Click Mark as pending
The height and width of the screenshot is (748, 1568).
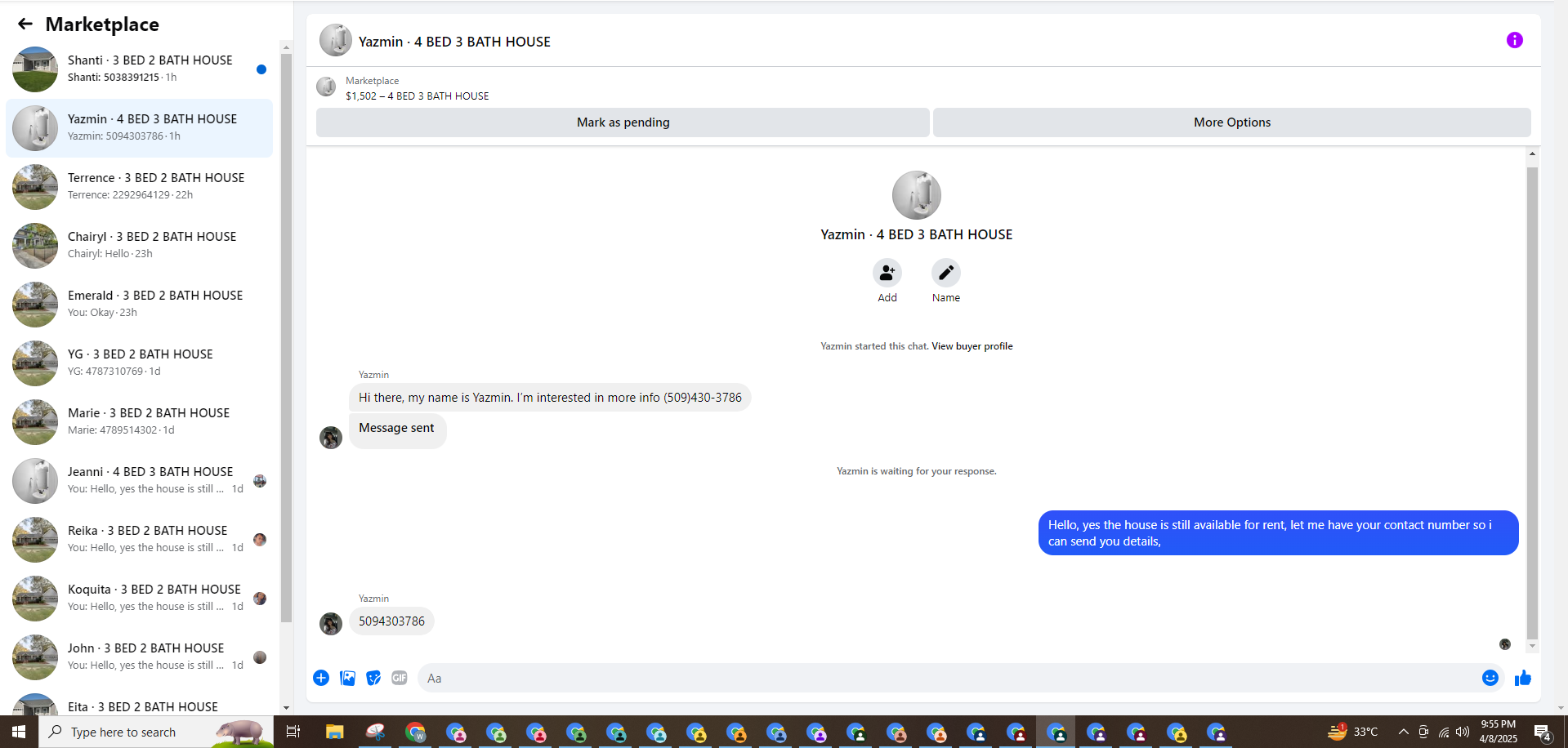point(623,122)
